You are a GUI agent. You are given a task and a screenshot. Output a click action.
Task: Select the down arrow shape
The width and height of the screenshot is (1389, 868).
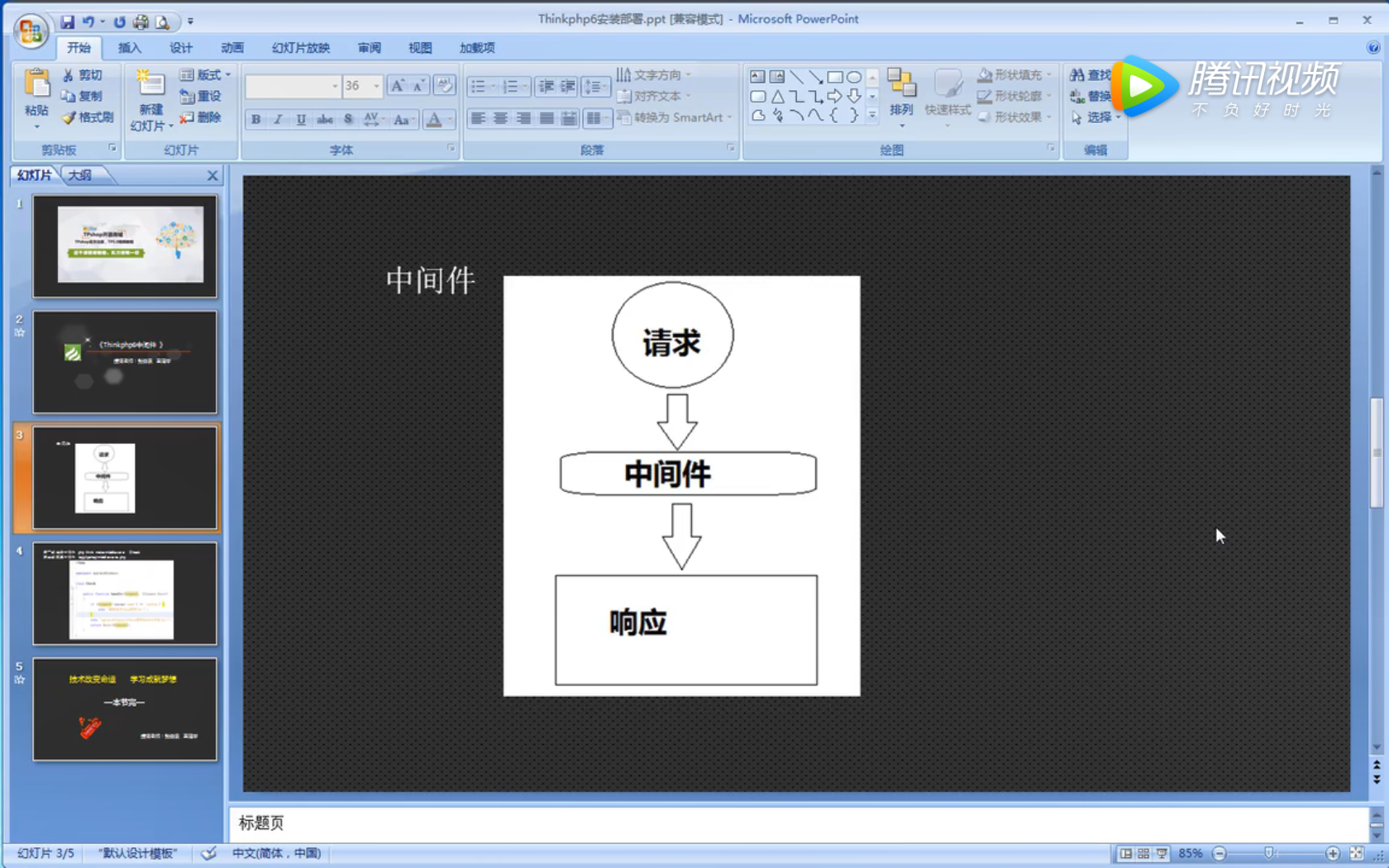(854, 97)
